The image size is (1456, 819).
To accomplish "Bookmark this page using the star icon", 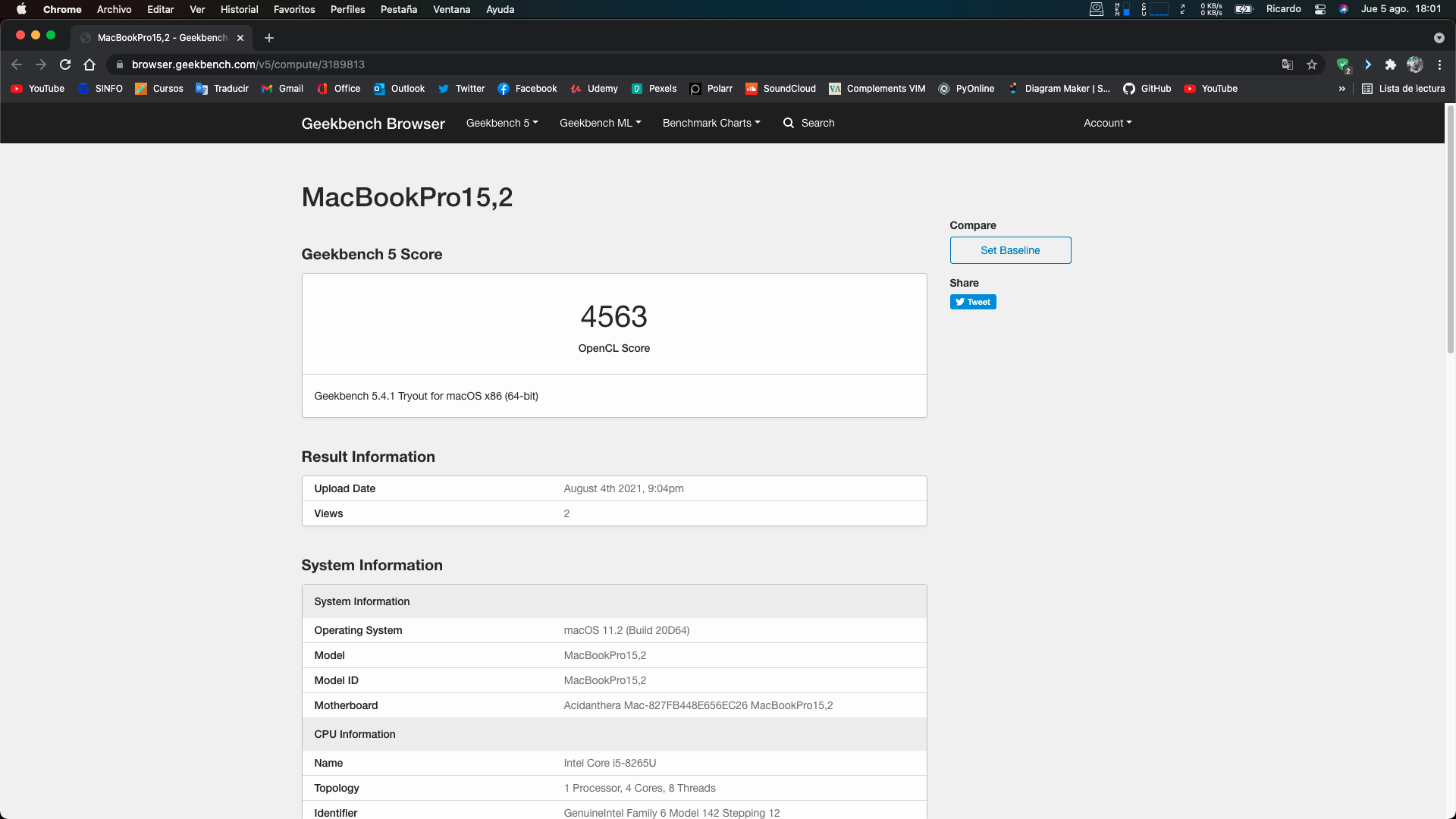I will pyautogui.click(x=1312, y=64).
